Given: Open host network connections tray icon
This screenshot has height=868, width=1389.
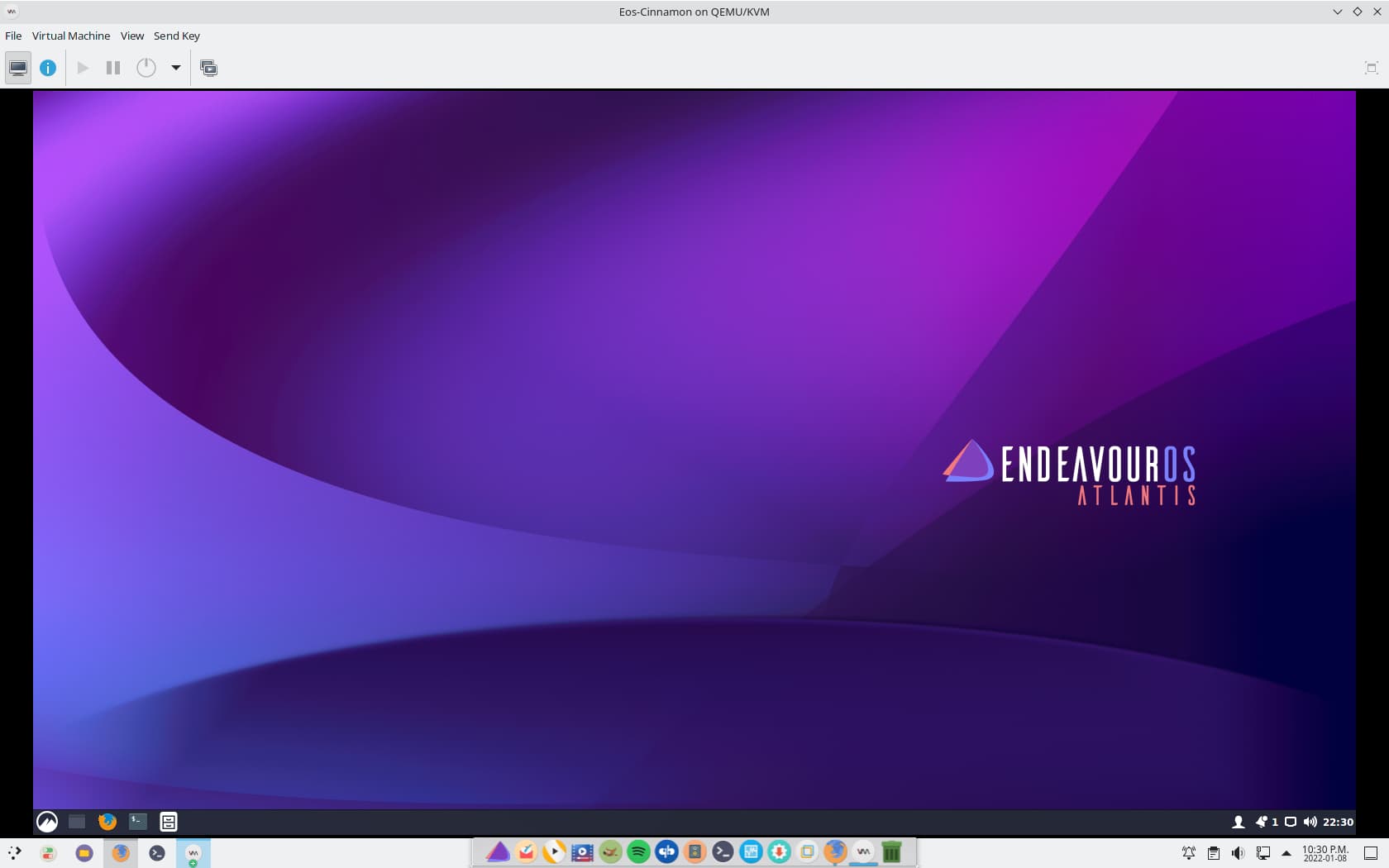Looking at the screenshot, I should coord(1263,853).
